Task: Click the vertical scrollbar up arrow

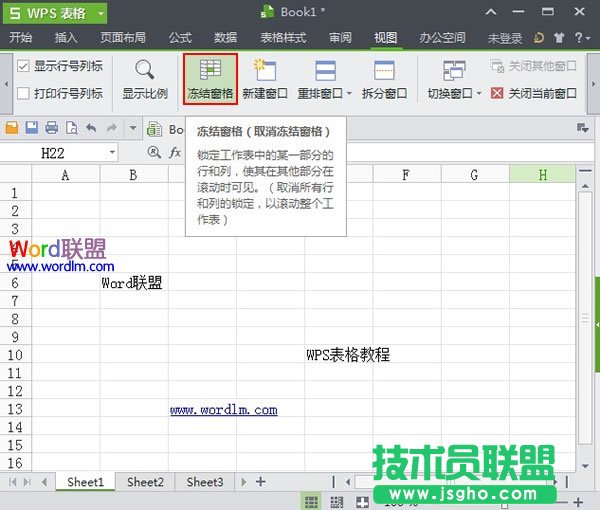Action: pos(585,186)
